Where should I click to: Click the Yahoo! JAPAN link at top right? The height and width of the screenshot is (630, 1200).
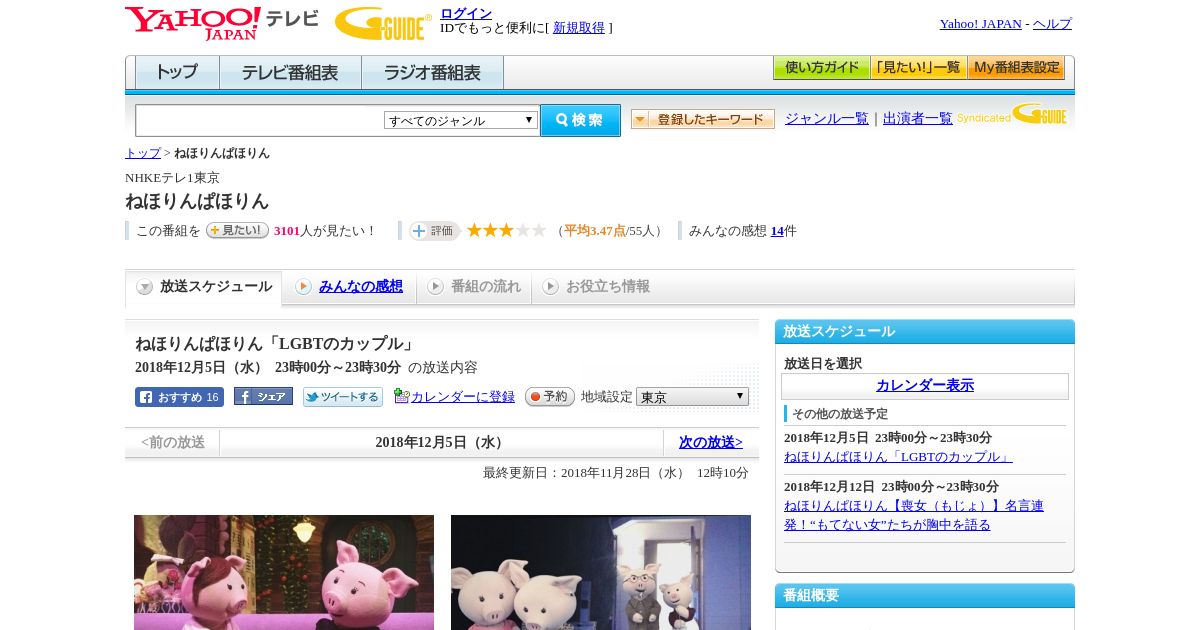tap(981, 24)
